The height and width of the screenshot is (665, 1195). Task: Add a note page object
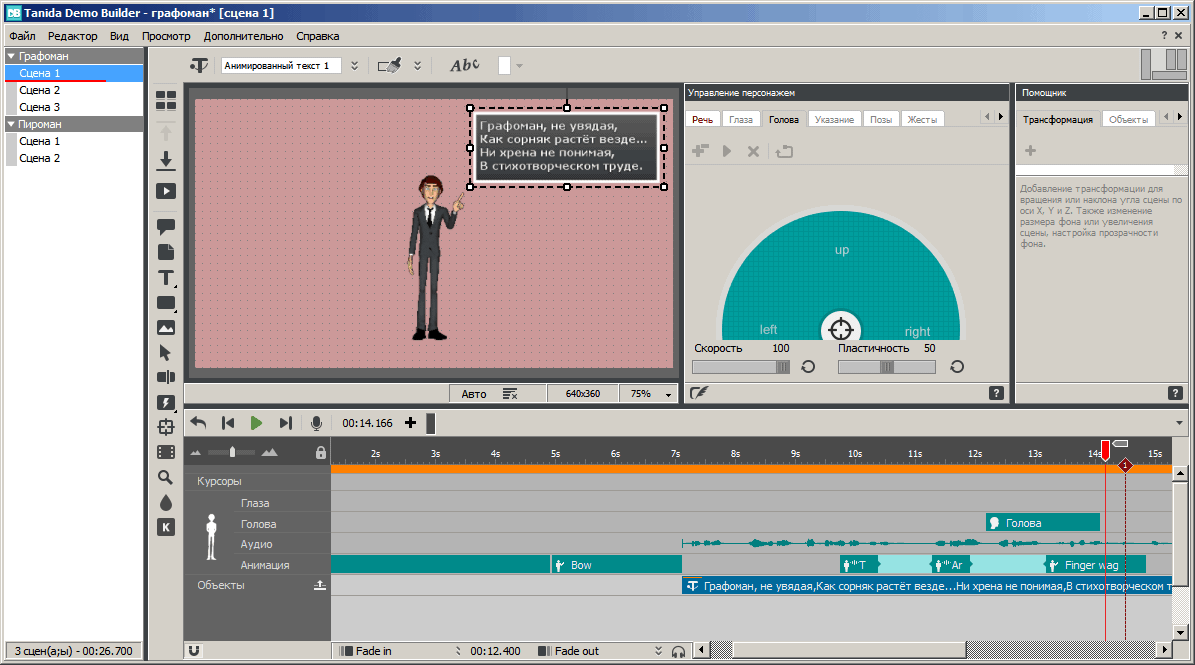[165, 252]
